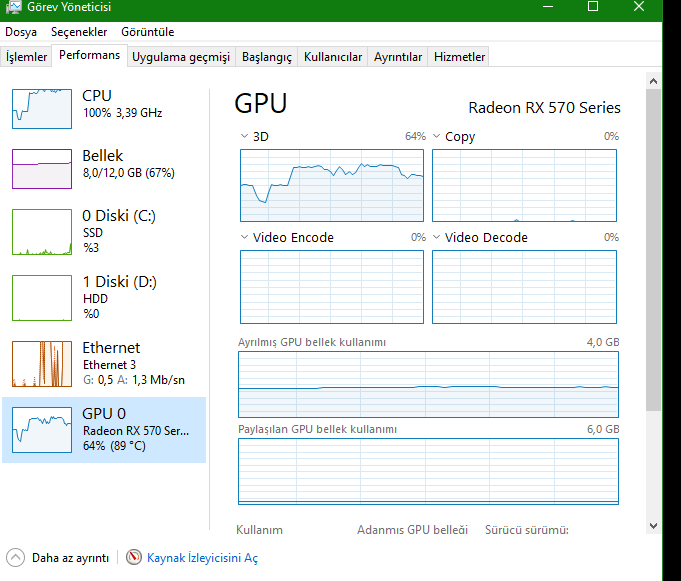681x581 pixels.
Task: Select the CPU 100% 3,39 GHz entry
Action: [104, 109]
